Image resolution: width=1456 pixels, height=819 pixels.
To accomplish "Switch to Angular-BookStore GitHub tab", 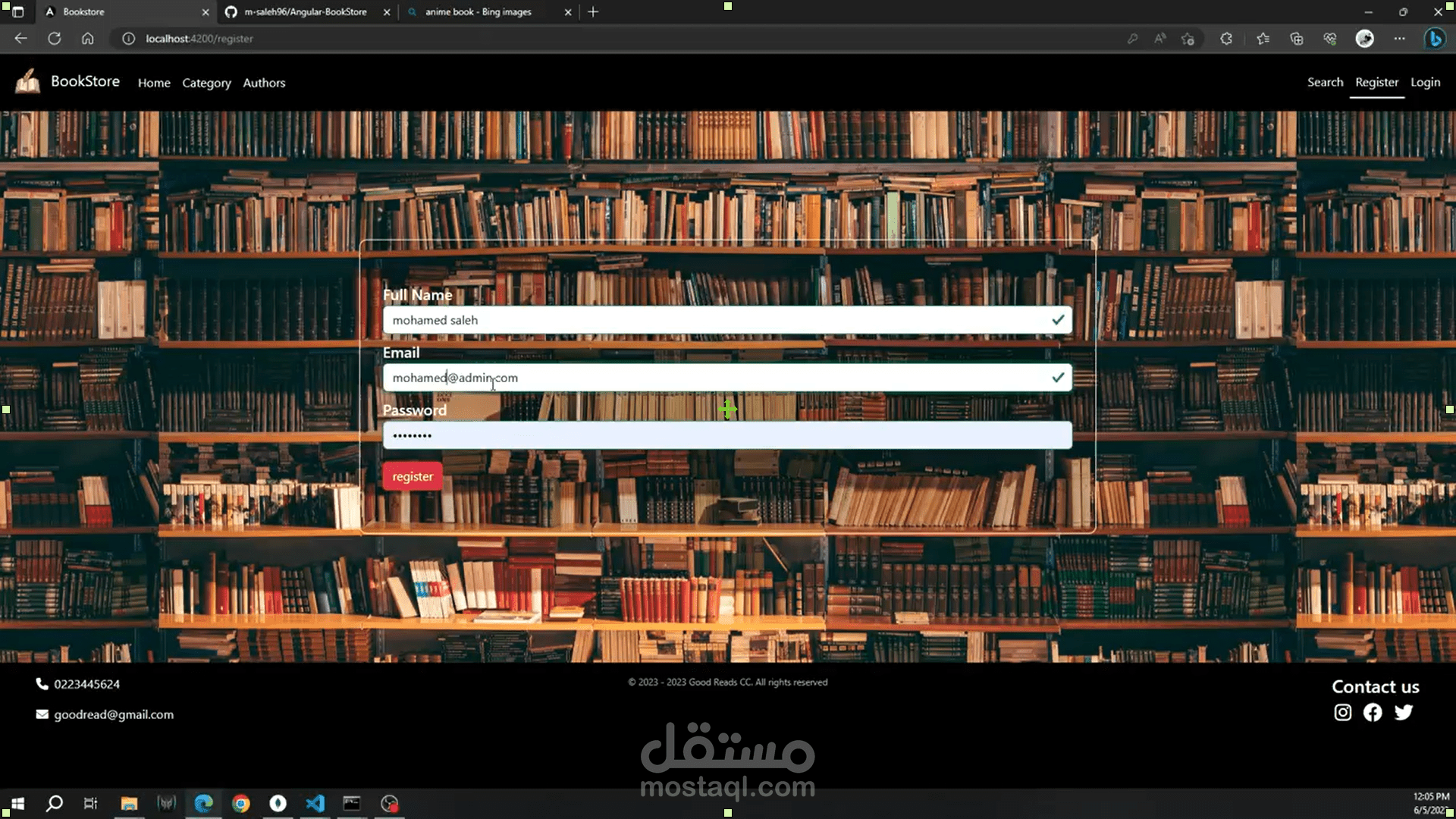I will (x=305, y=12).
